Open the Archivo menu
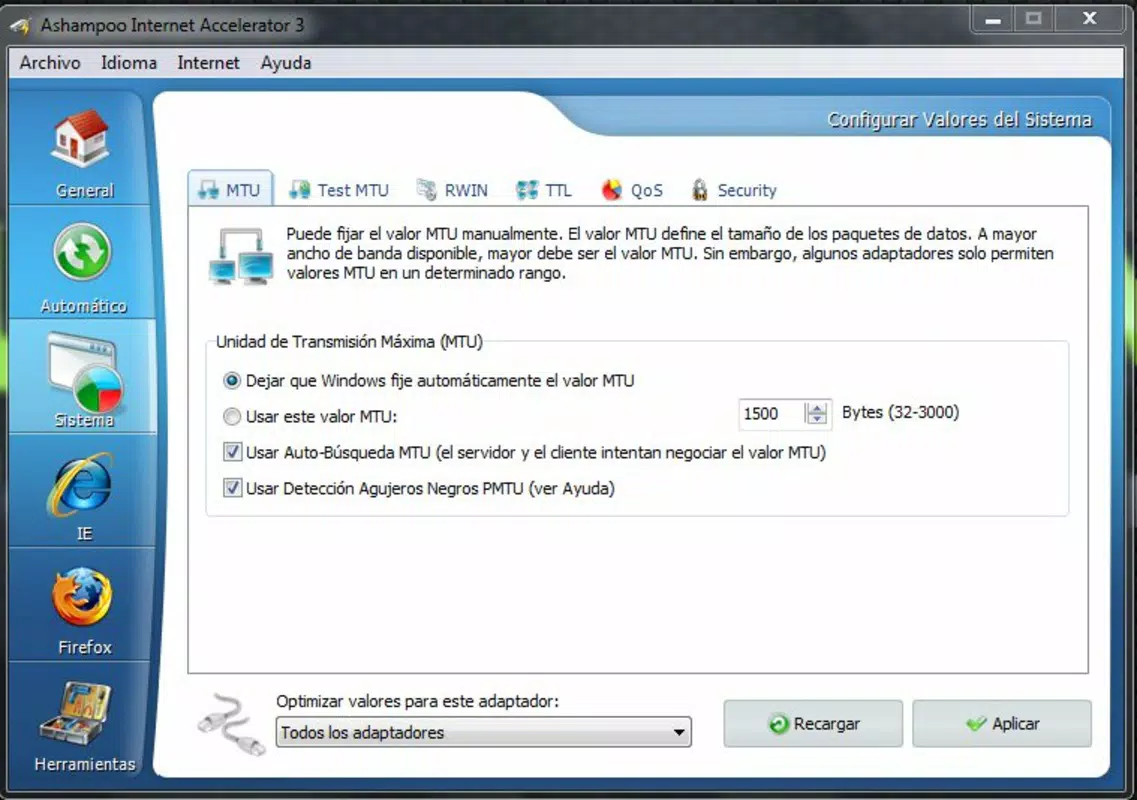This screenshot has width=1137, height=800. click(x=50, y=63)
